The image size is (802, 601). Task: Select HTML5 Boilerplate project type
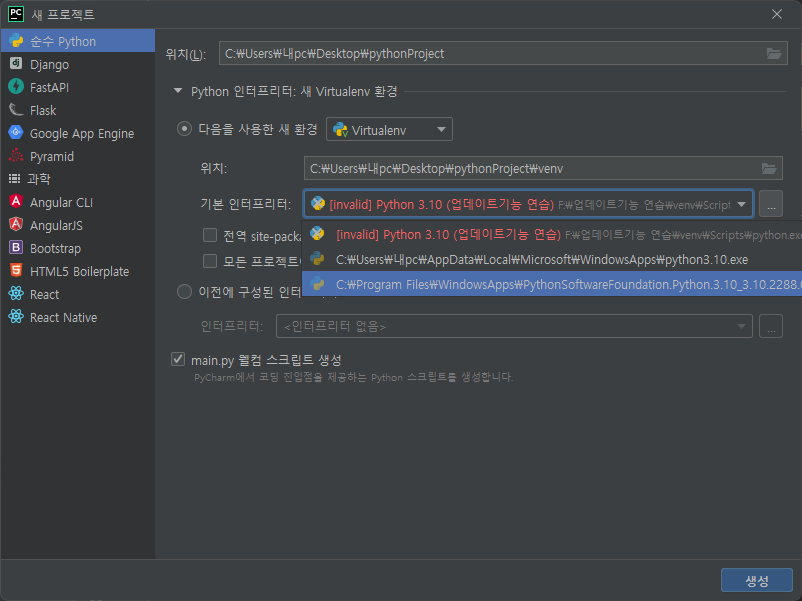pos(78,271)
